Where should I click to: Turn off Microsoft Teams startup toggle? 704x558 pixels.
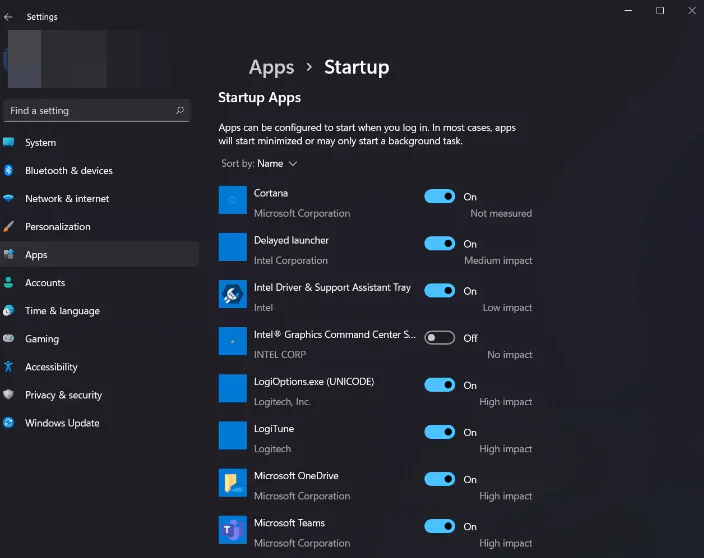439,526
